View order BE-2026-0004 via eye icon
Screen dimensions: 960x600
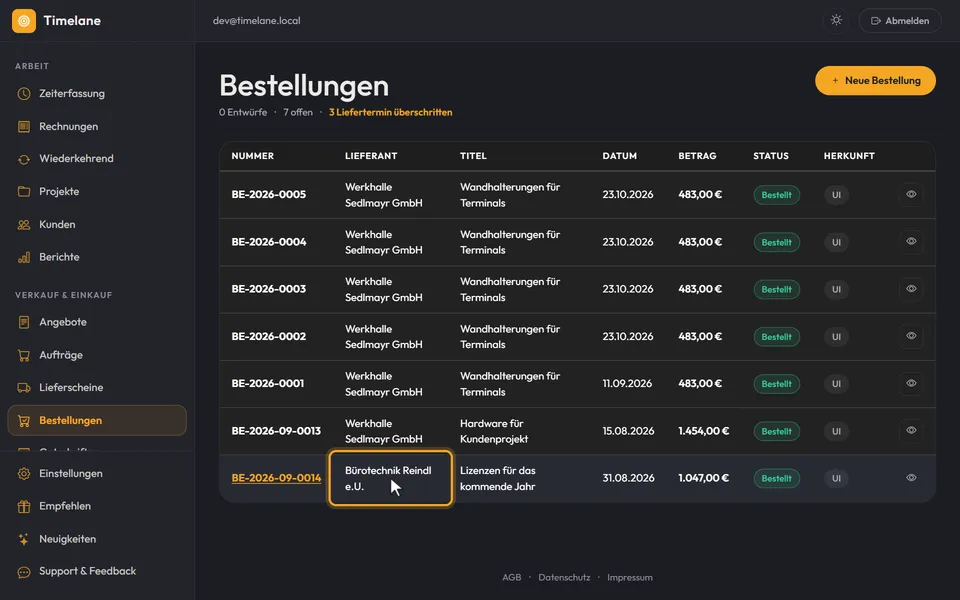point(911,241)
